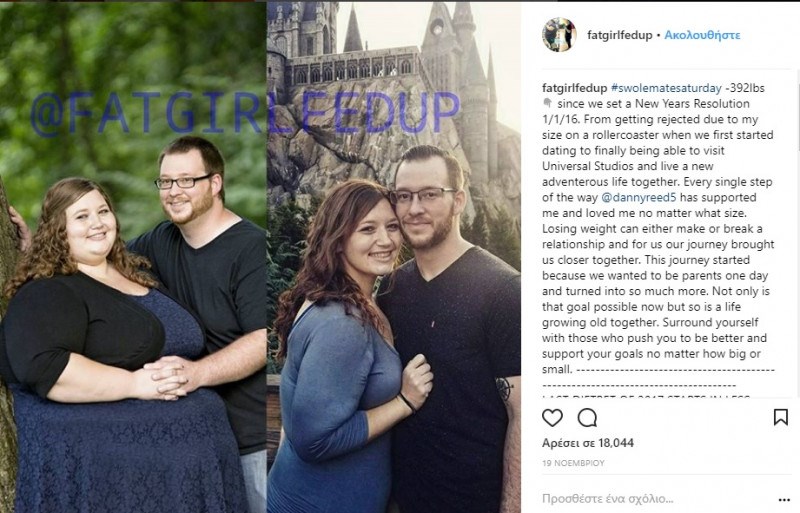Click the right after photo at the castle
This screenshot has width=800, height=513.
pos(393,256)
